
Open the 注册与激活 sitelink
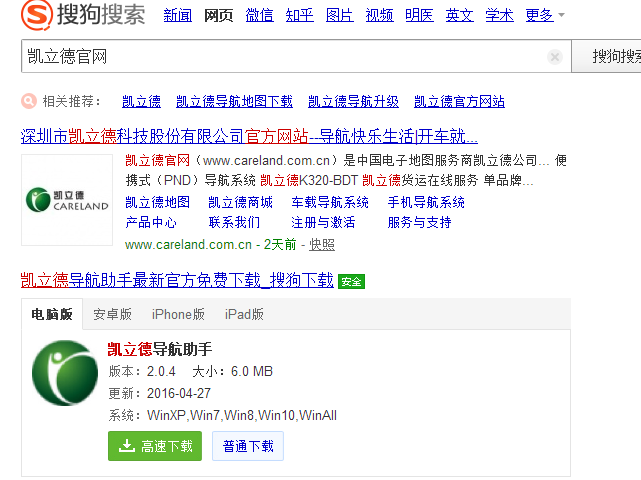(x=323, y=222)
